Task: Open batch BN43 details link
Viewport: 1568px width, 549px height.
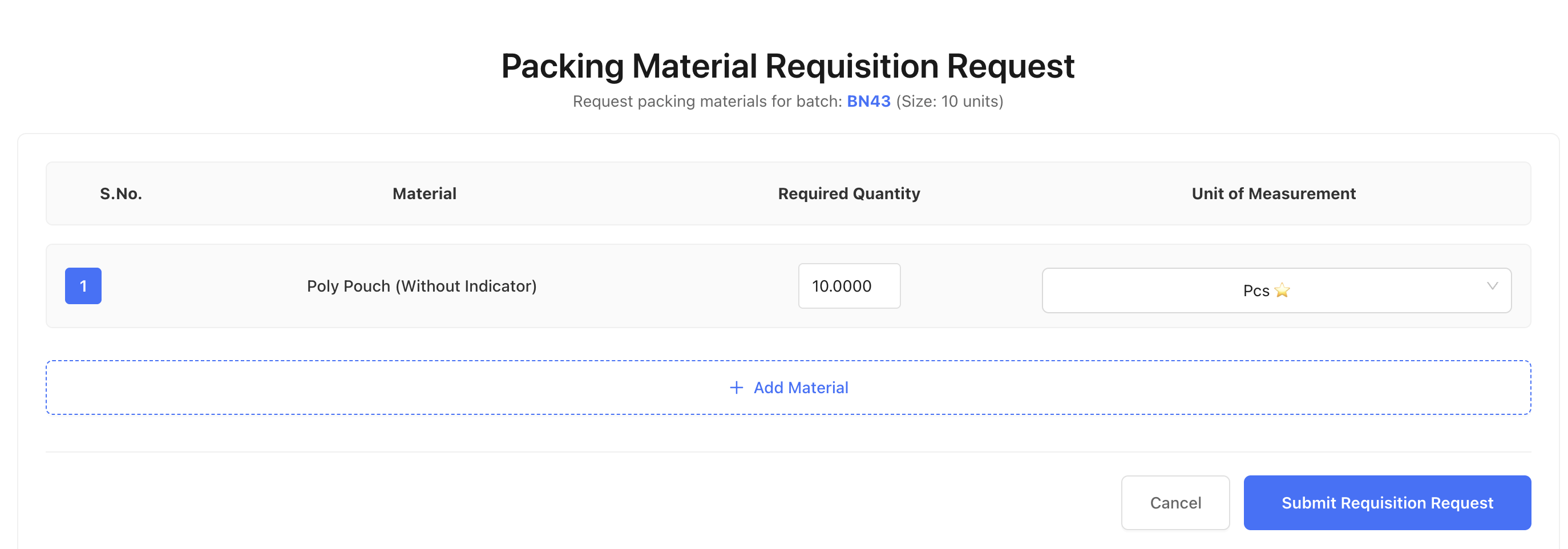Action: point(868,101)
